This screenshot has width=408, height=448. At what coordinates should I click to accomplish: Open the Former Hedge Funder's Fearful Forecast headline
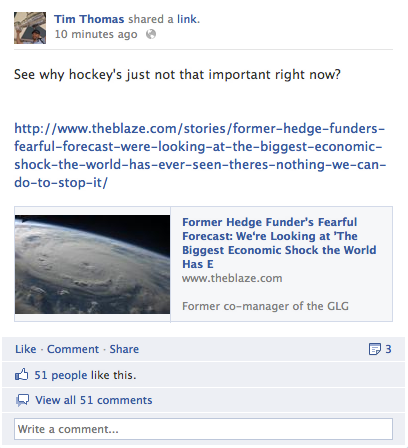[279, 243]
